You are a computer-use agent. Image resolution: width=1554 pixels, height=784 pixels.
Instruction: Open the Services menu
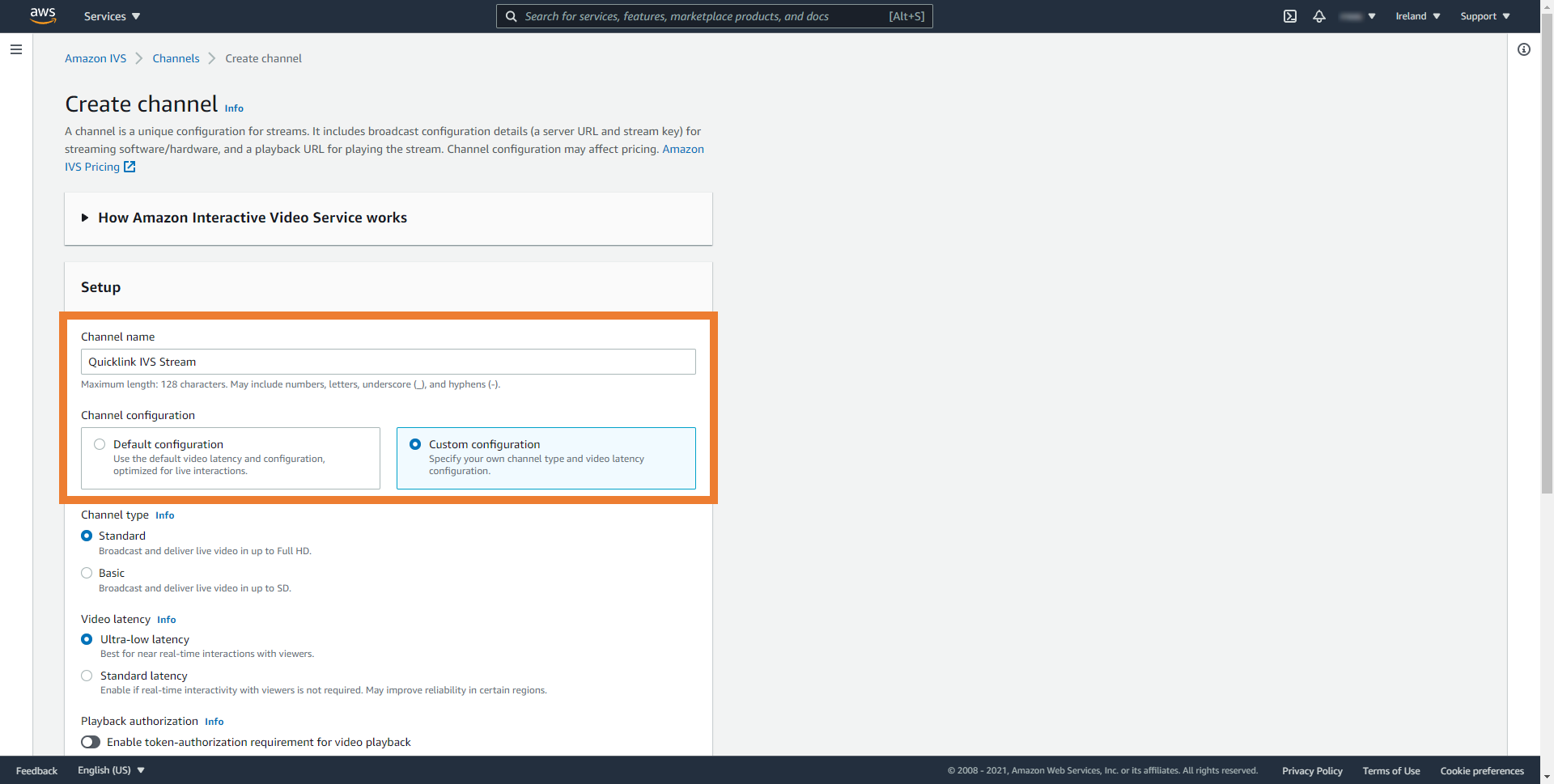(x=112, y=16)
